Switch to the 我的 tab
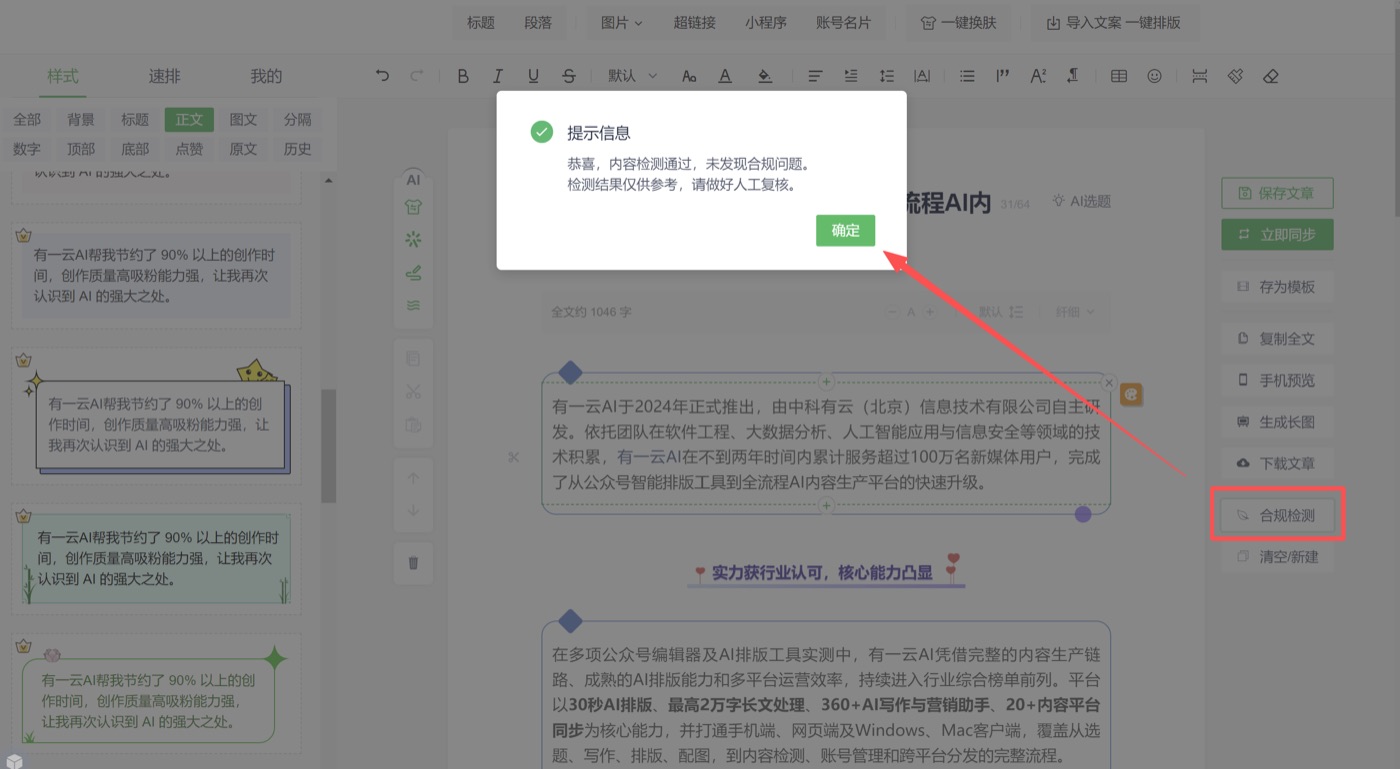Screen dimensions: 1400x769 [x=266, y=76]
